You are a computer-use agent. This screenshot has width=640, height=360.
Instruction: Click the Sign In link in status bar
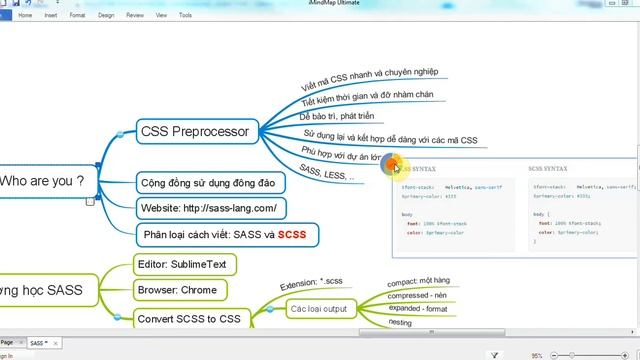(x=7, y=356)
